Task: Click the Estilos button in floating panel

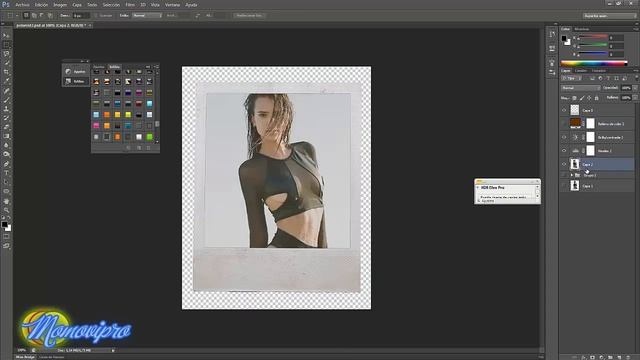Action: [76, 81]
